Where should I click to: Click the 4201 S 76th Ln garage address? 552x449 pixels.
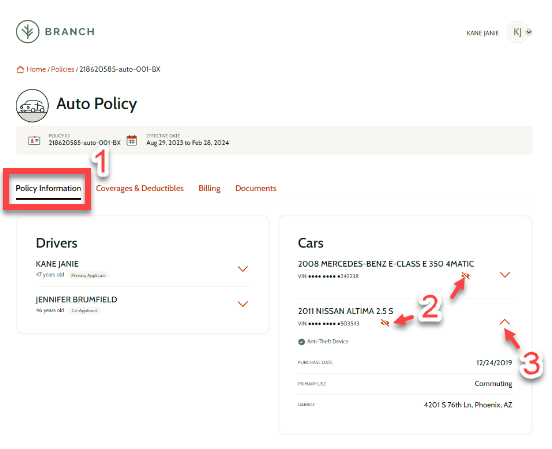(x=468, y=405)
